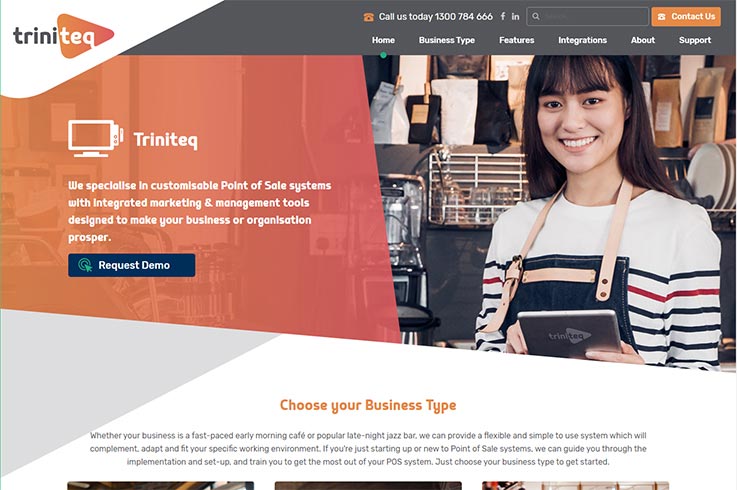Expand the Features menu
737x490 pixels.
click(x=517, y=40)
